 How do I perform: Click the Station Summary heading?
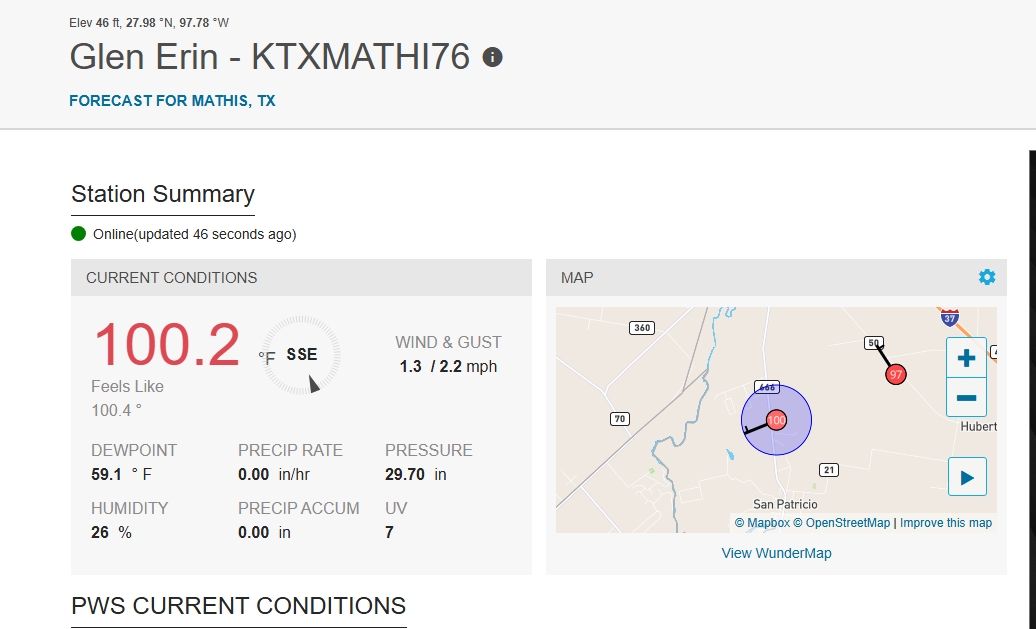click(163, 194)
